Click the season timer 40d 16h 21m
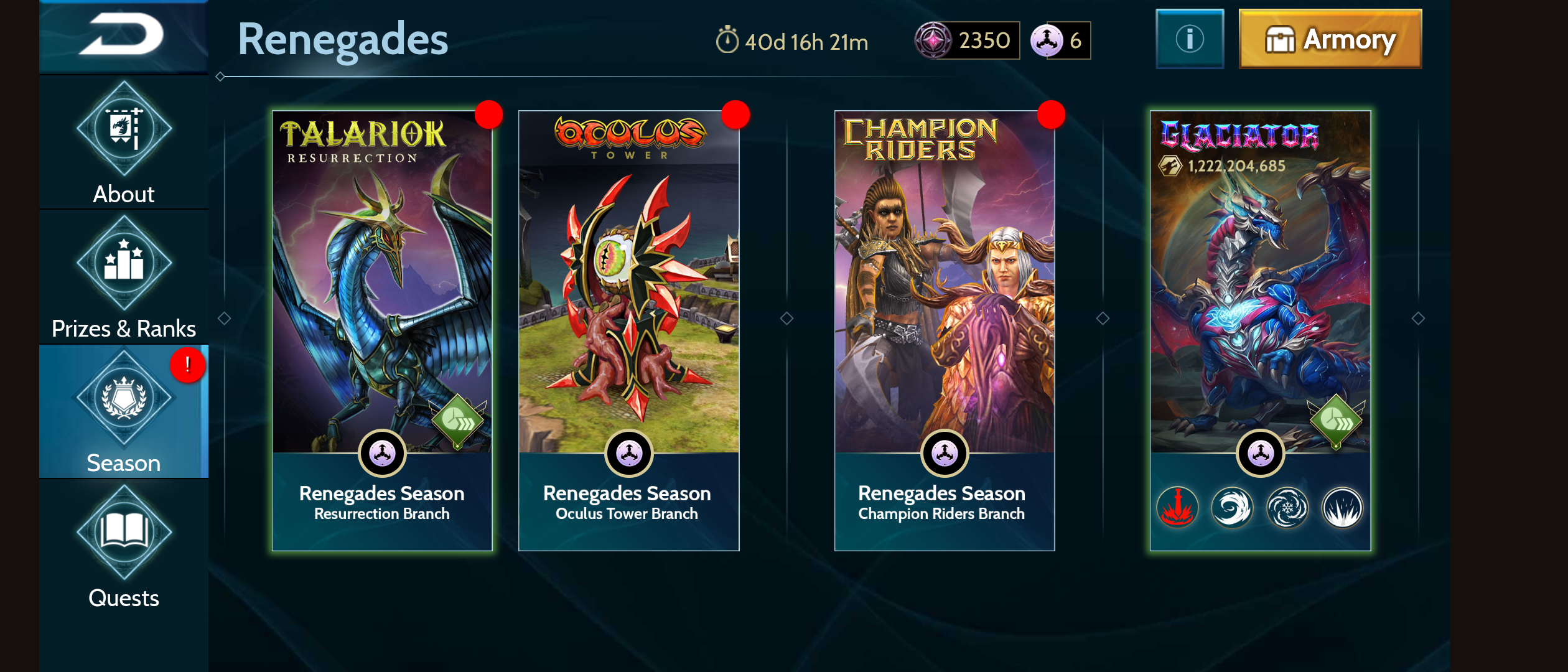Screen dimensions: 1568x672 (791, 41)
